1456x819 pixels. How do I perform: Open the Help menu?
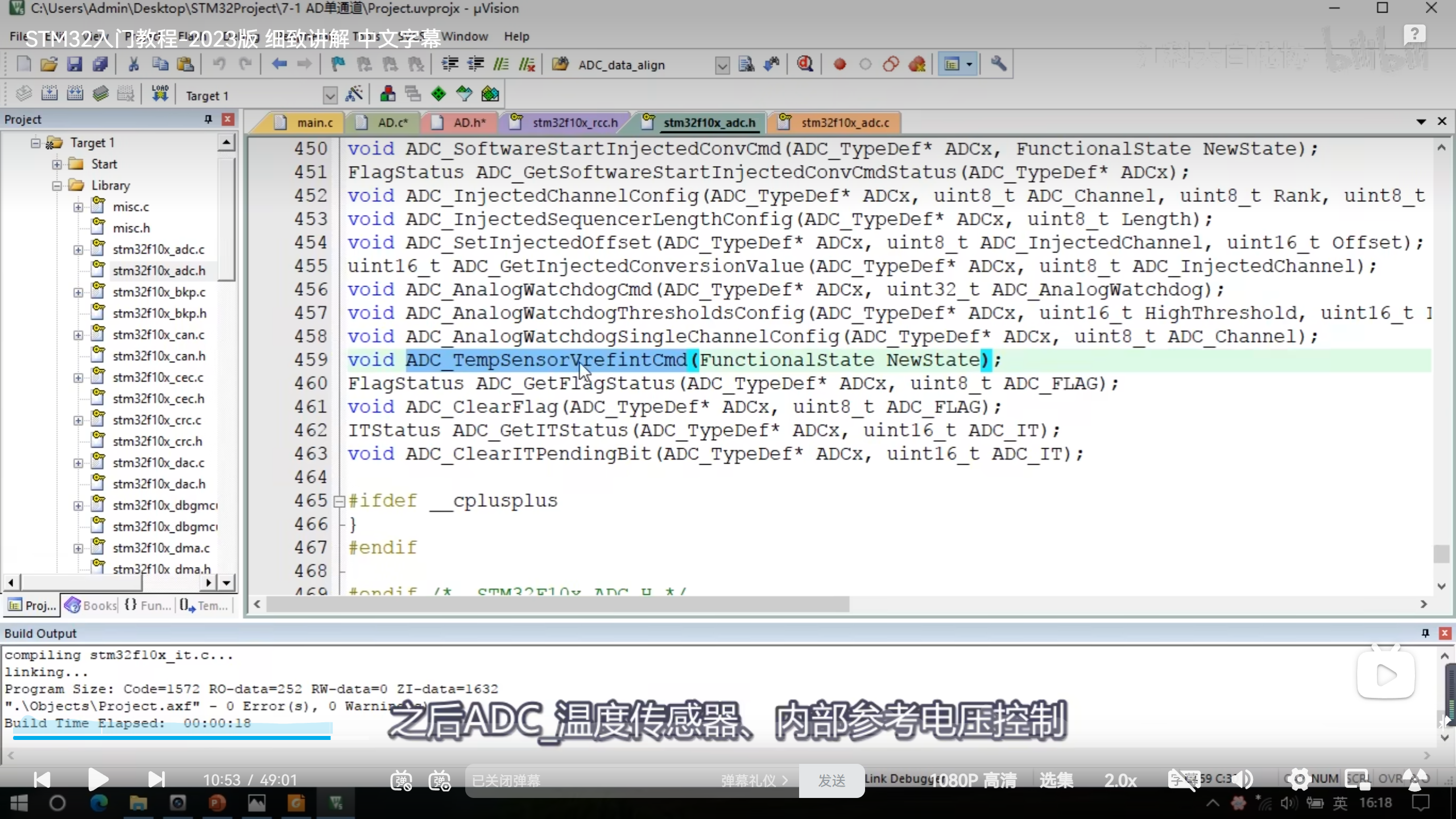(516, 36)
